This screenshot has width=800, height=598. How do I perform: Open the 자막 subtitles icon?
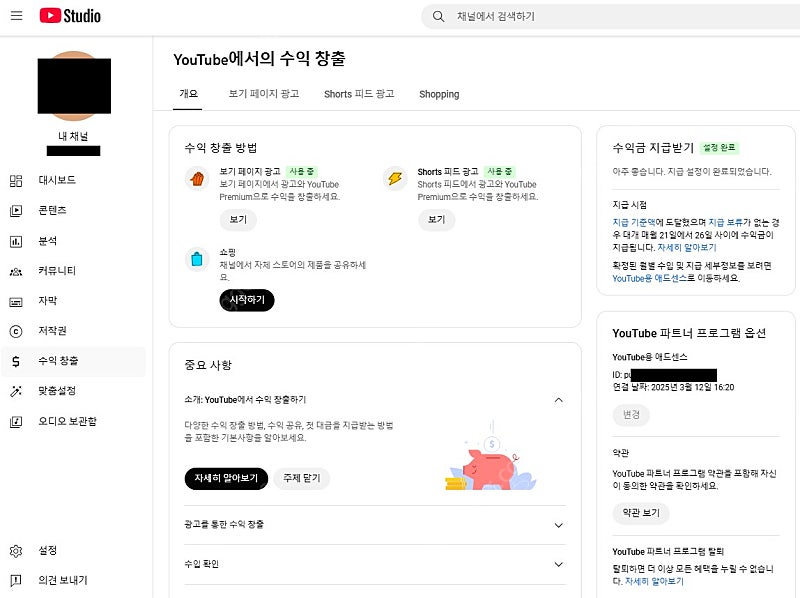[16, 302]
